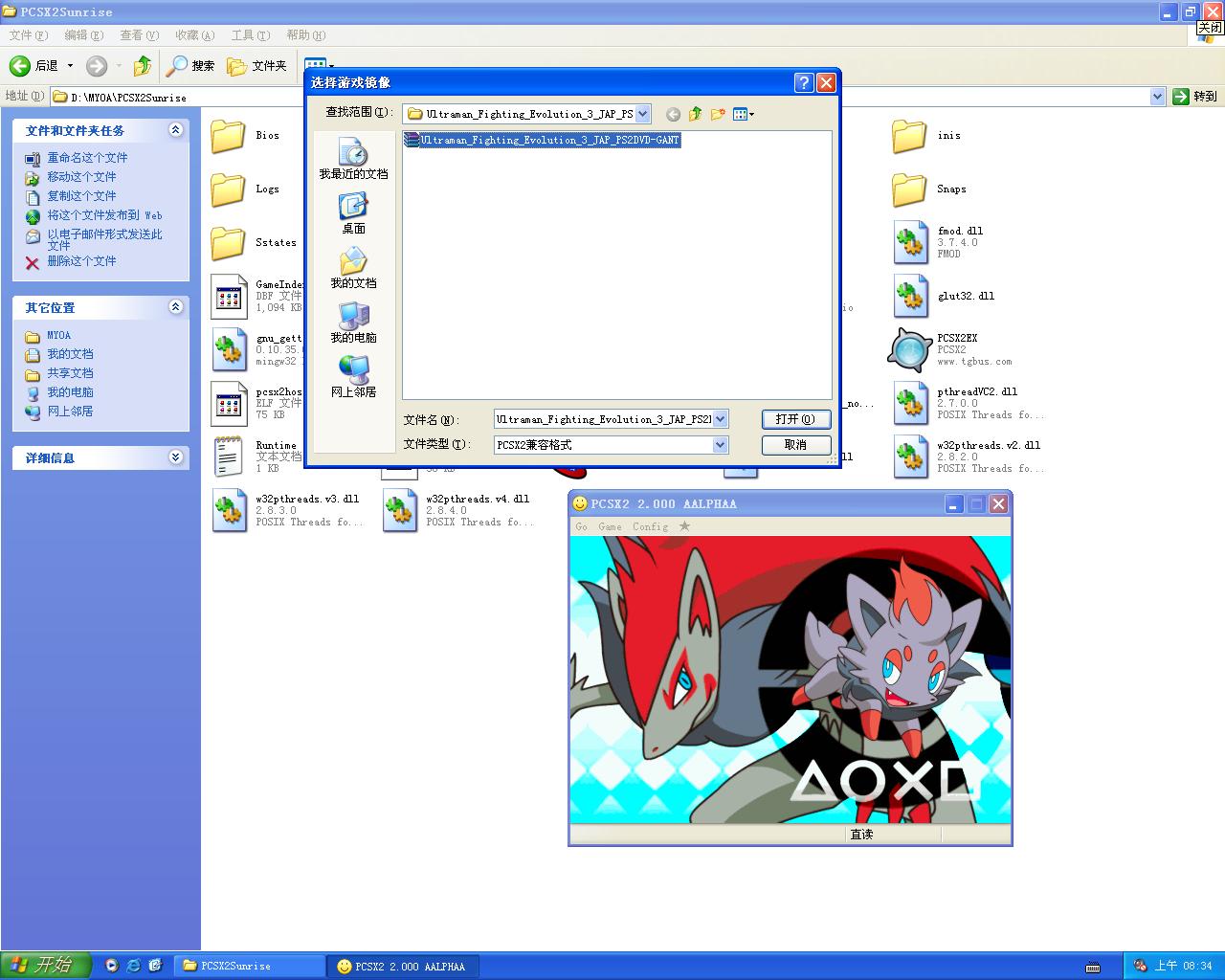Select the glut32.dll file

(x=944, y=297)
